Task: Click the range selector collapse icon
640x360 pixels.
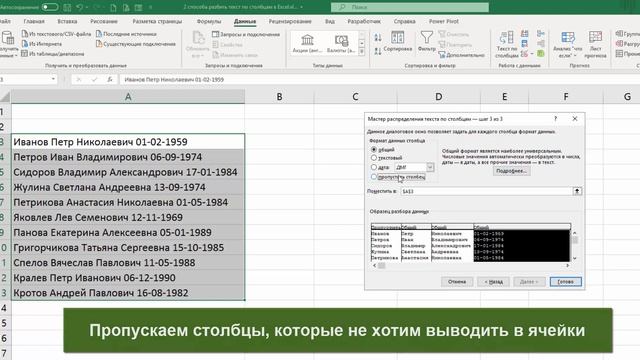Action: [x=577, y=191]
